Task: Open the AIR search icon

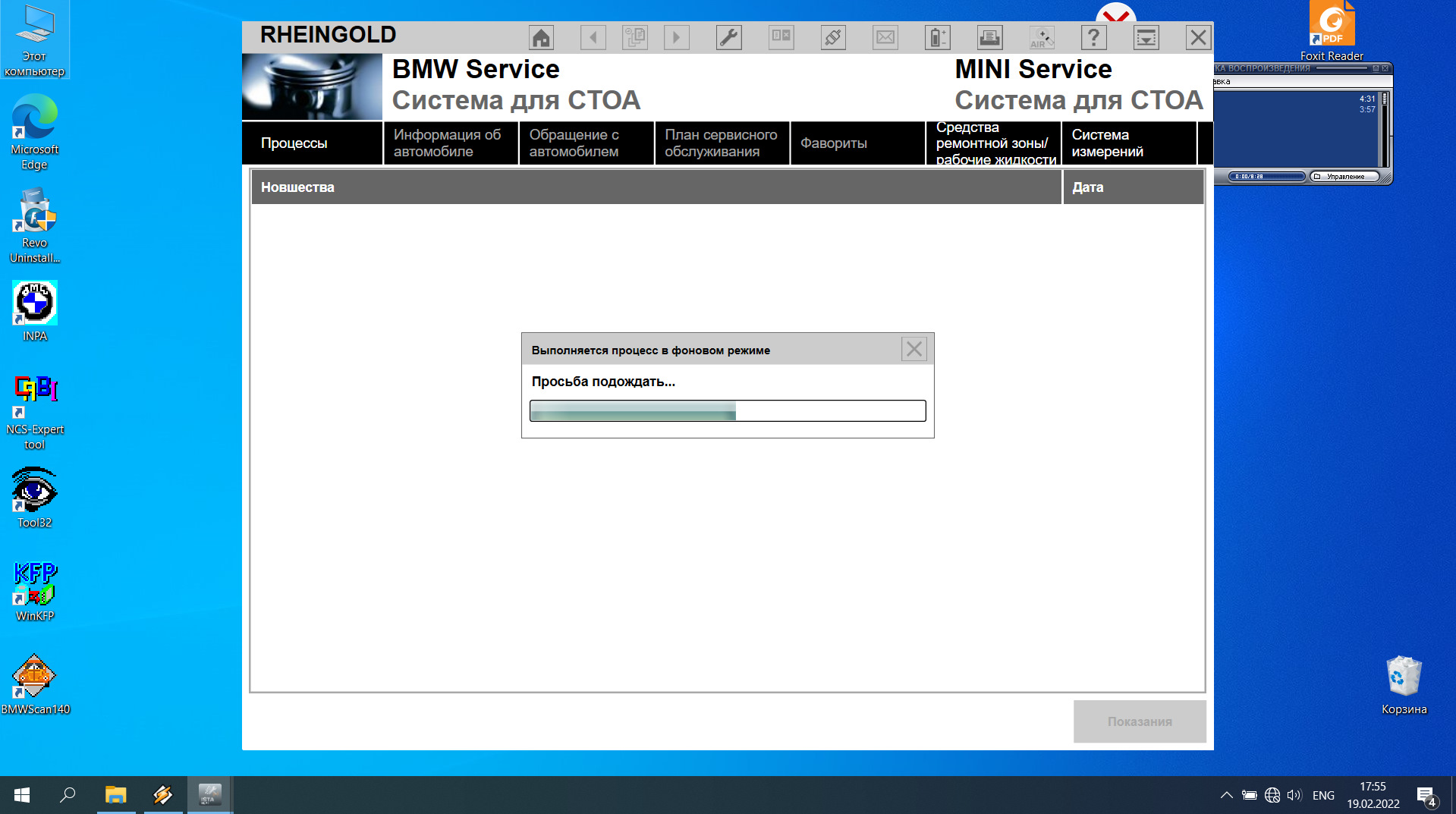Action: pyautogui.click(x=1042, y=37)
